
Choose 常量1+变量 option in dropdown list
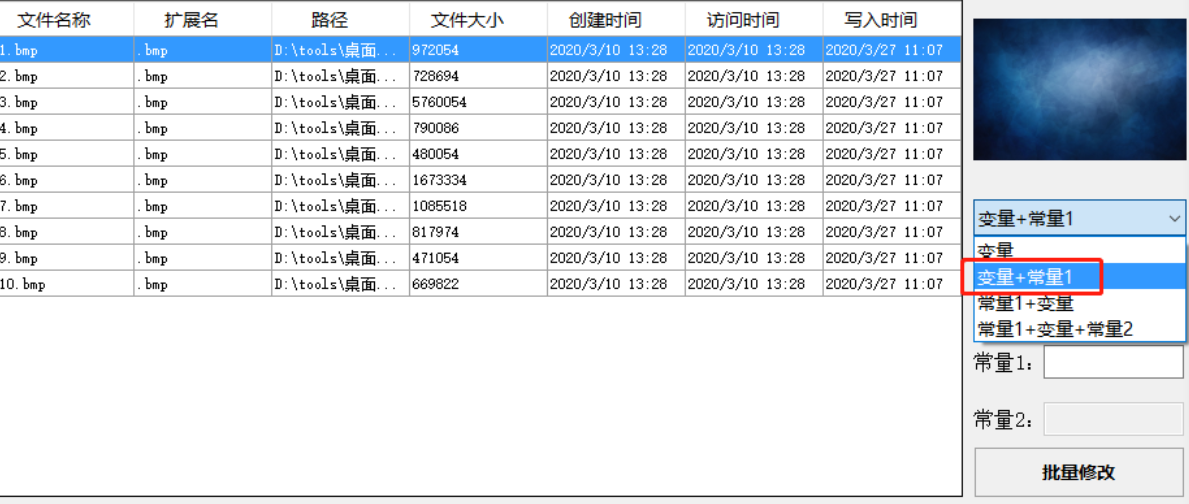pos(1080,303)
